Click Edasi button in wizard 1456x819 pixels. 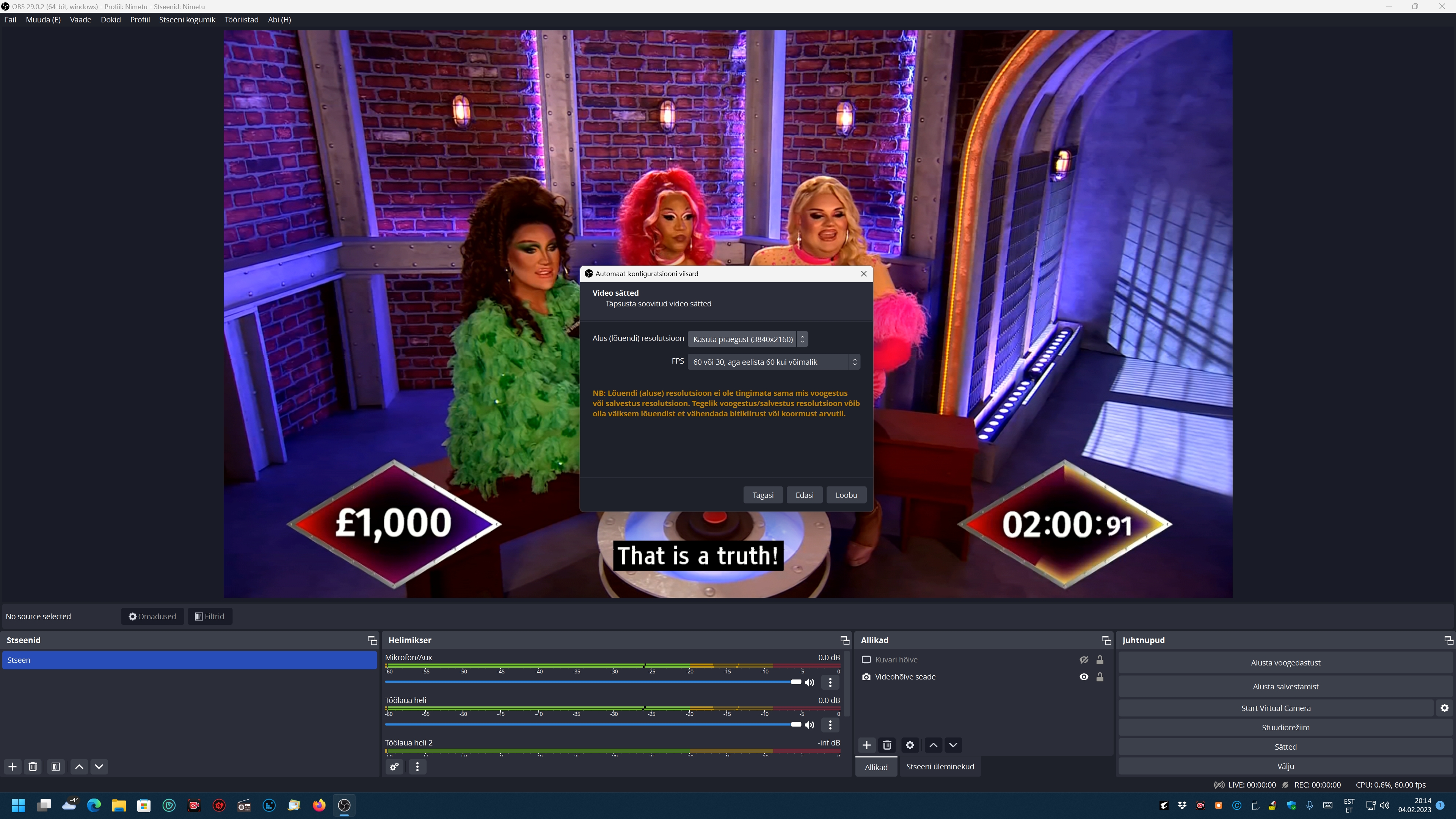(x=804, y=495)
